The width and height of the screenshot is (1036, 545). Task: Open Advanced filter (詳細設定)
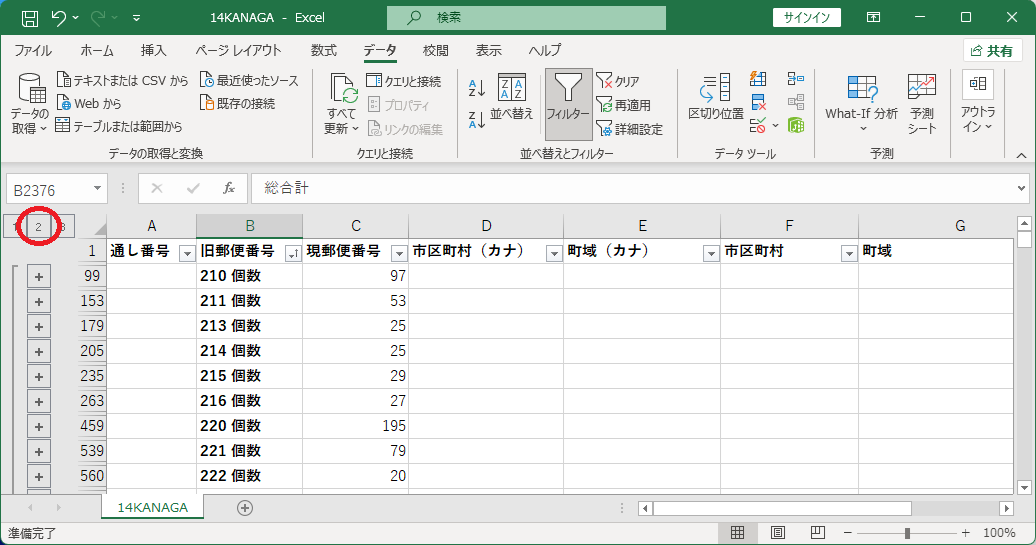[x=629, y=129]
